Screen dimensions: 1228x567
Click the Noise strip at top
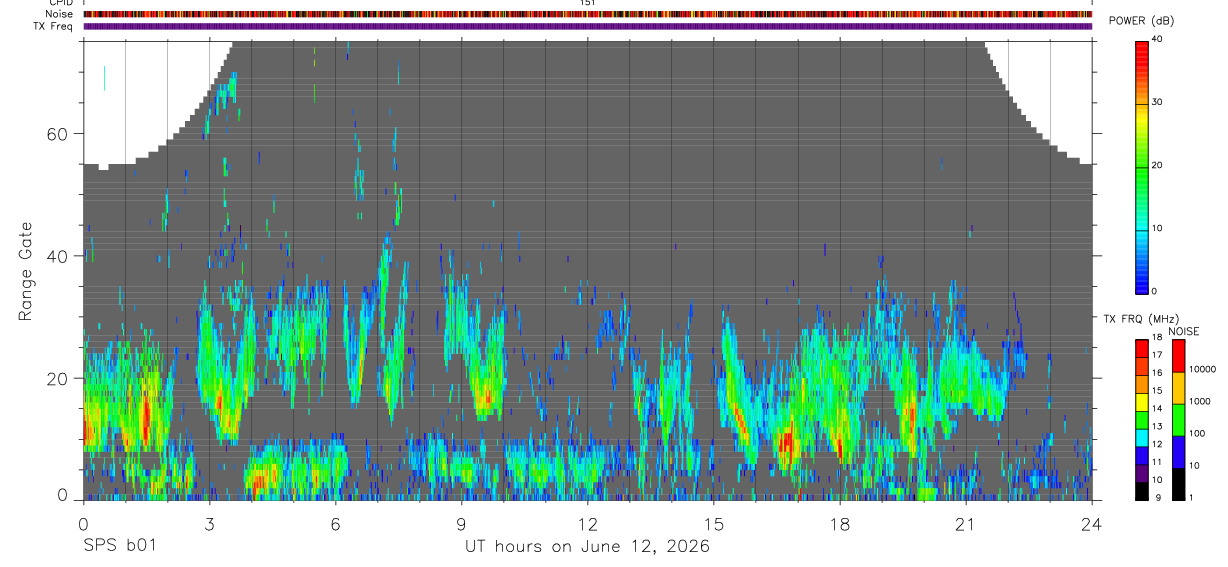click(x=587, y=14)
